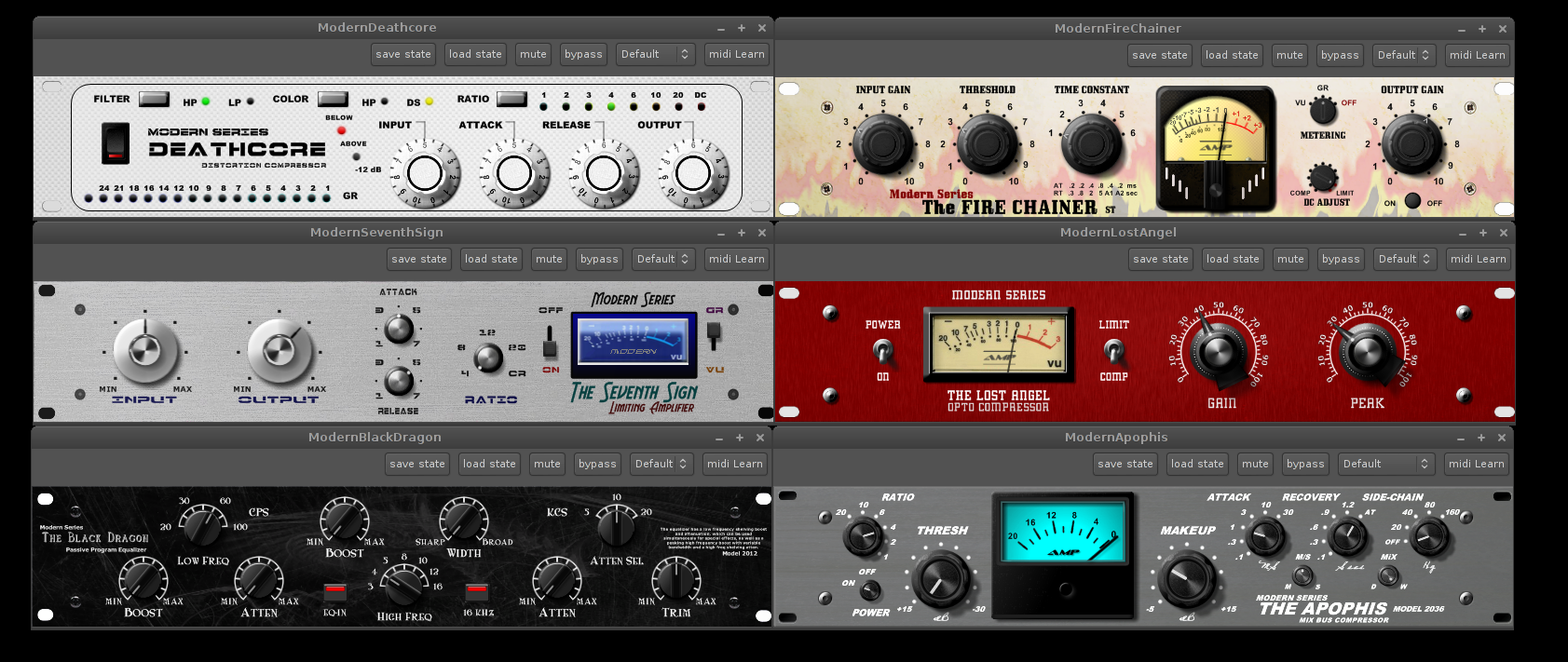Click the METERING selector knob on Fire Chainer
Screen dimensions: 1568x662
1323,110
